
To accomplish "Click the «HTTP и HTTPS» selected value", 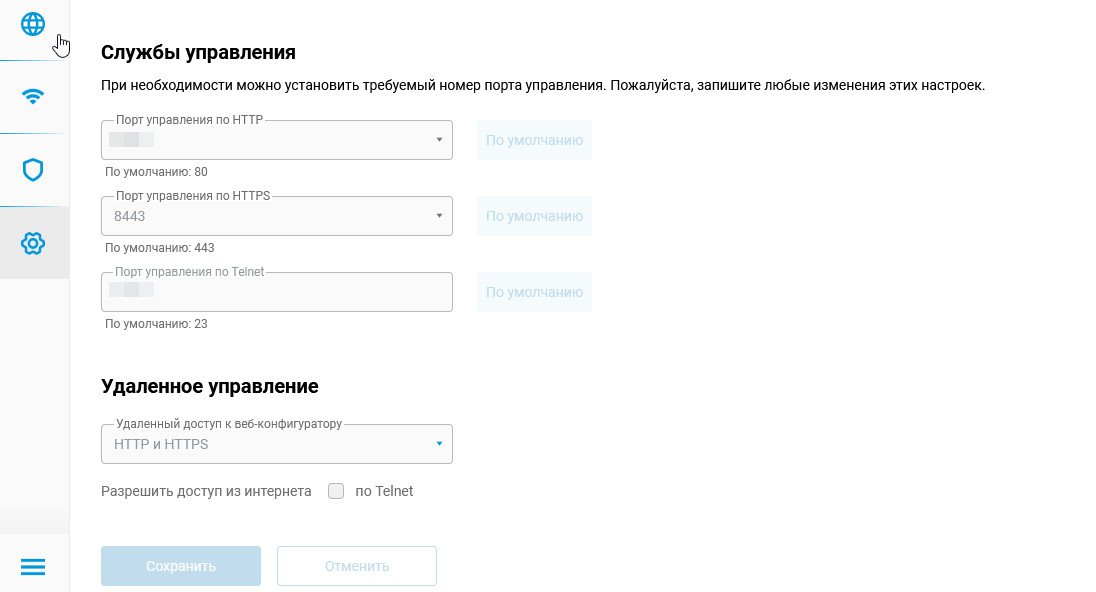I will point(162,444).
